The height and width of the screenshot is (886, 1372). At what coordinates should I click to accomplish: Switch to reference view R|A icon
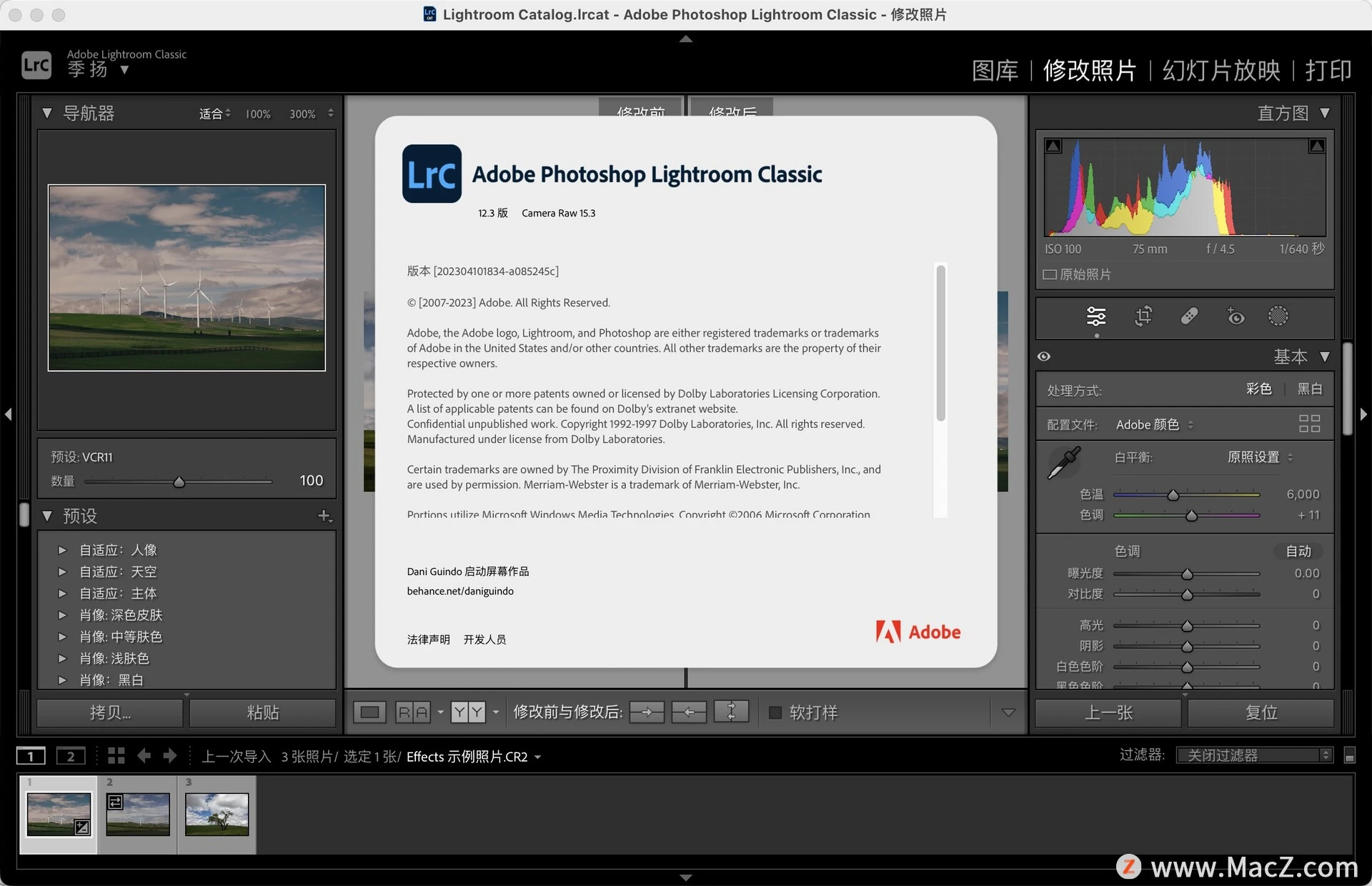click(413, 712)
